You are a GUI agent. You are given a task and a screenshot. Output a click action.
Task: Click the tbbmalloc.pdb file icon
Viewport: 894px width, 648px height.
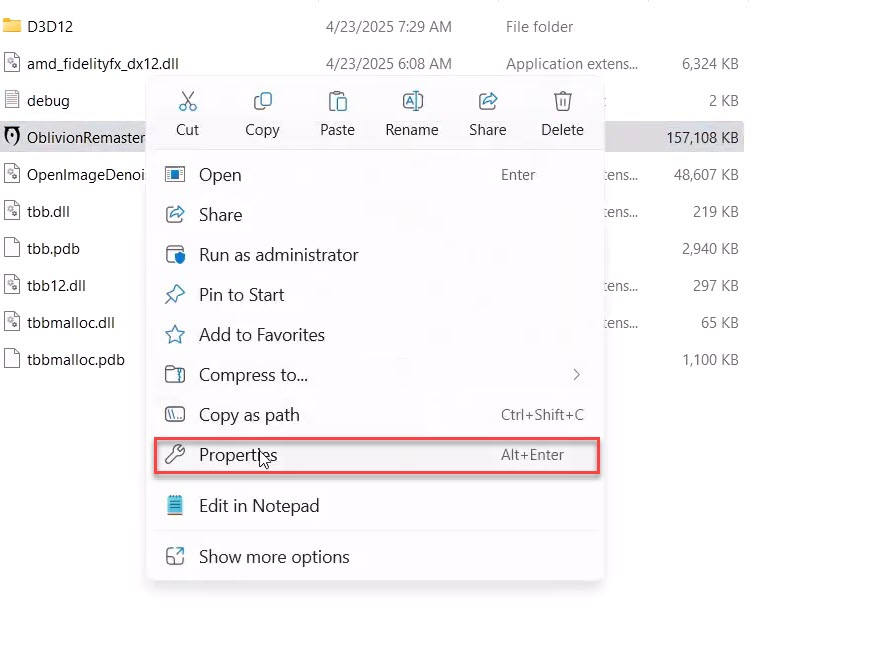tap(12, 359)
